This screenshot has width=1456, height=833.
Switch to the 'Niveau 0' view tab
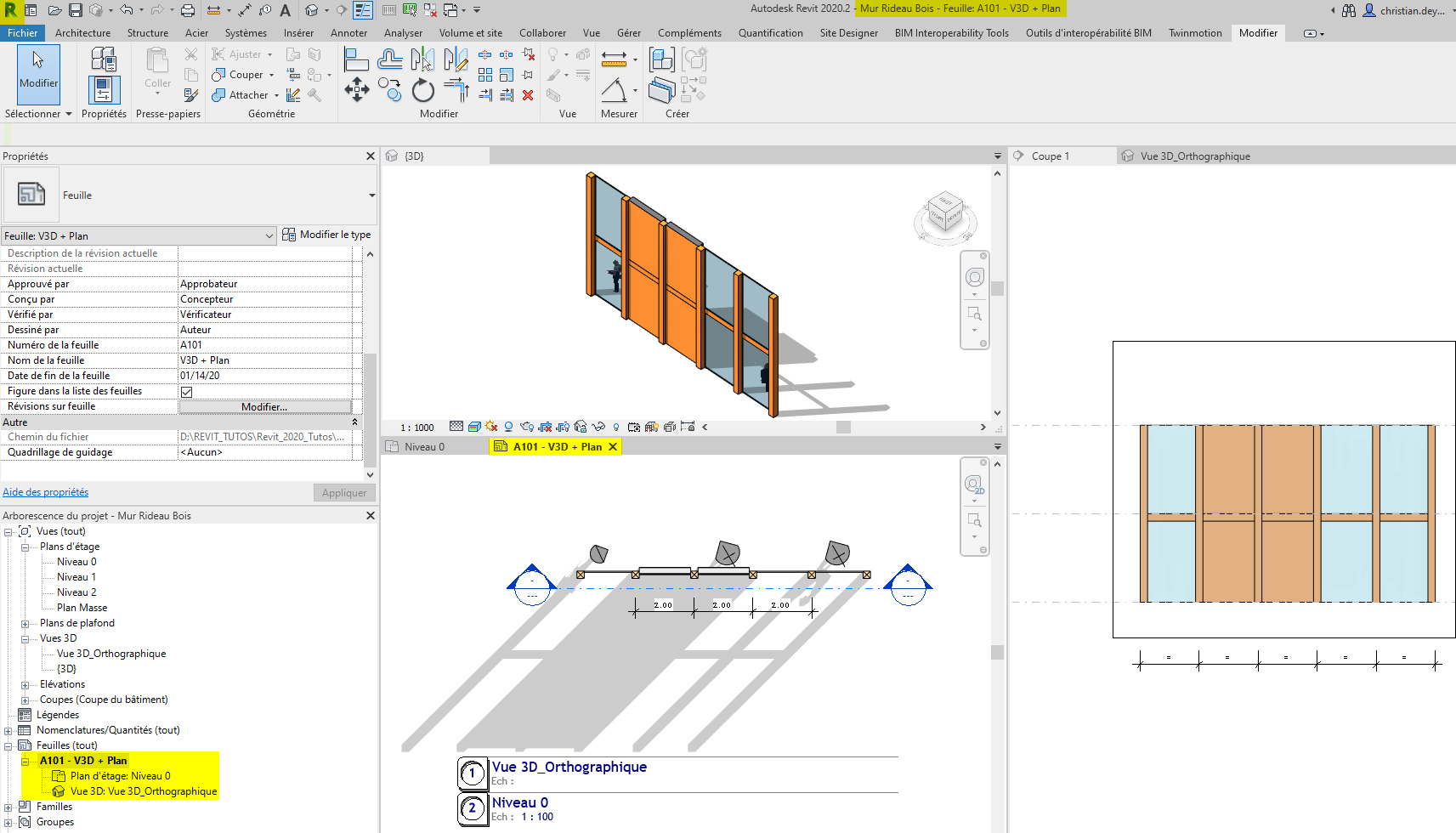click(x=423, y=447)
